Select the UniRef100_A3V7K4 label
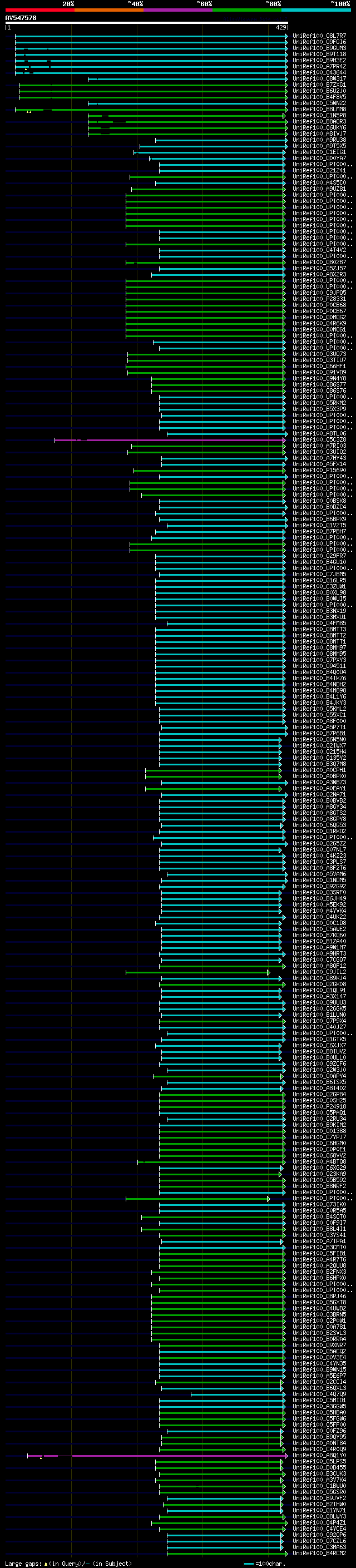 coord(319,1480)
